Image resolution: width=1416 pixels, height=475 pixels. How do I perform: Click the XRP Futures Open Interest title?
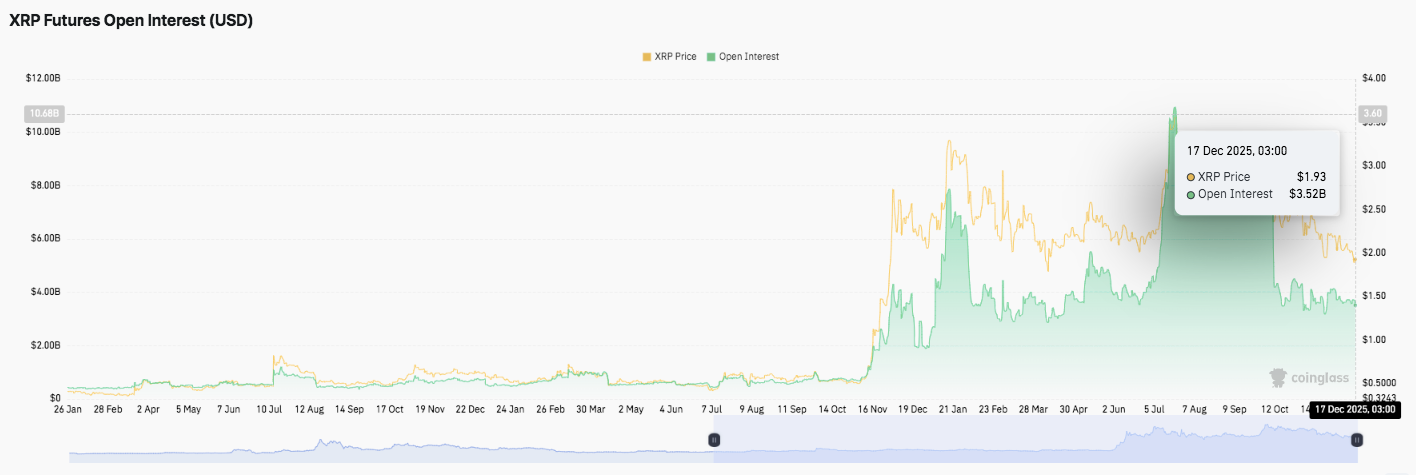tap(131, 20)
